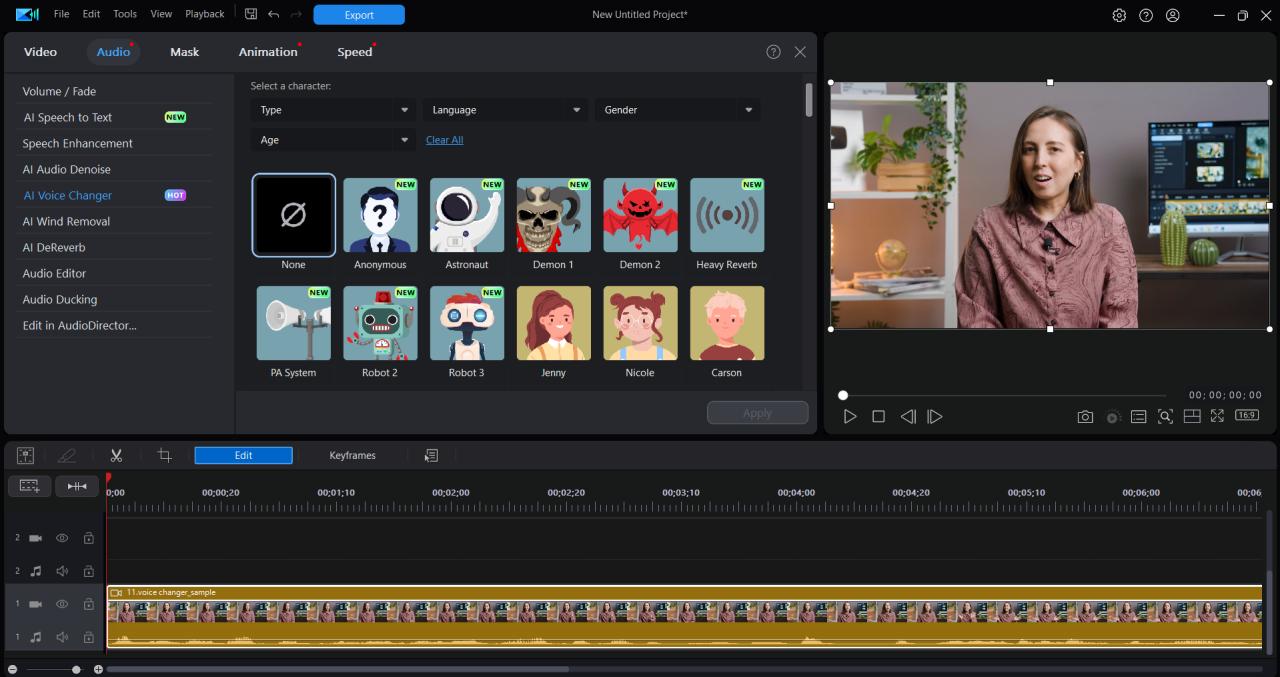Open the multi-view layout icon in preview controls
1280x677 pixels.
pos(1192,416)
